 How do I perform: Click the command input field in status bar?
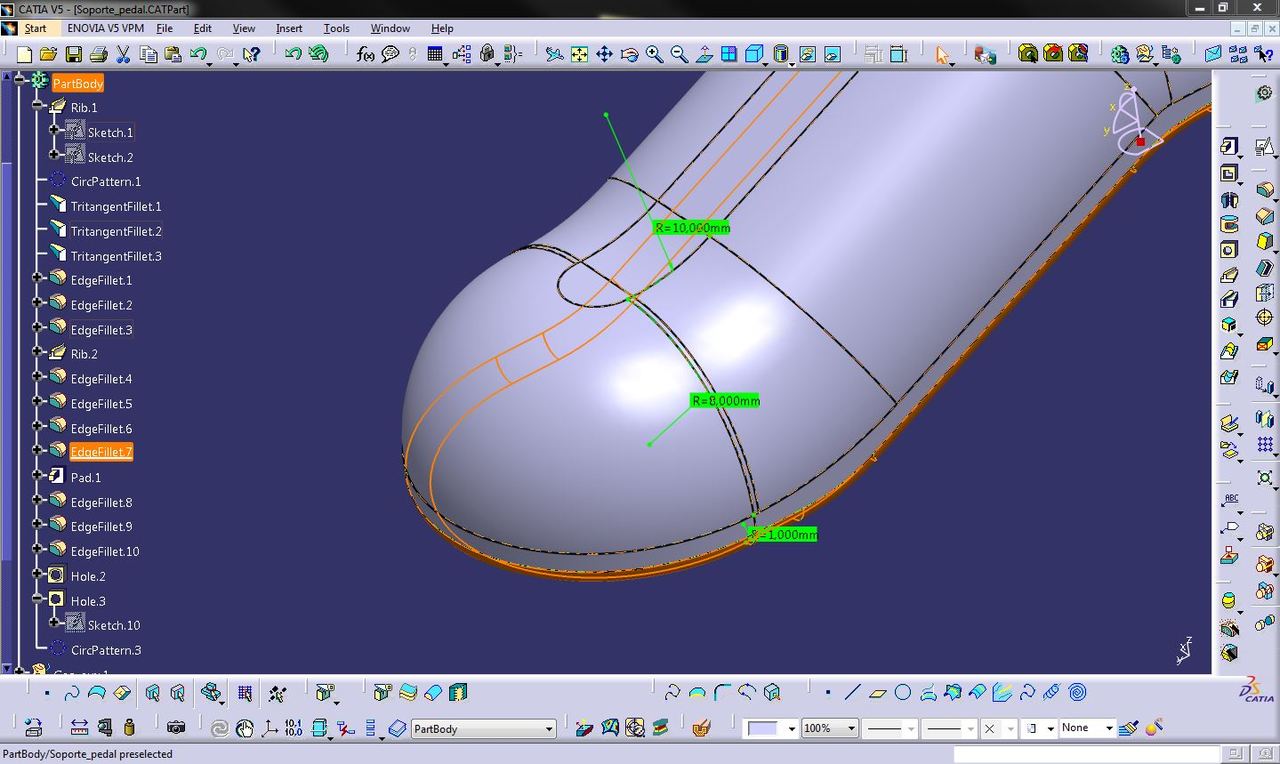coord(1087,754)
